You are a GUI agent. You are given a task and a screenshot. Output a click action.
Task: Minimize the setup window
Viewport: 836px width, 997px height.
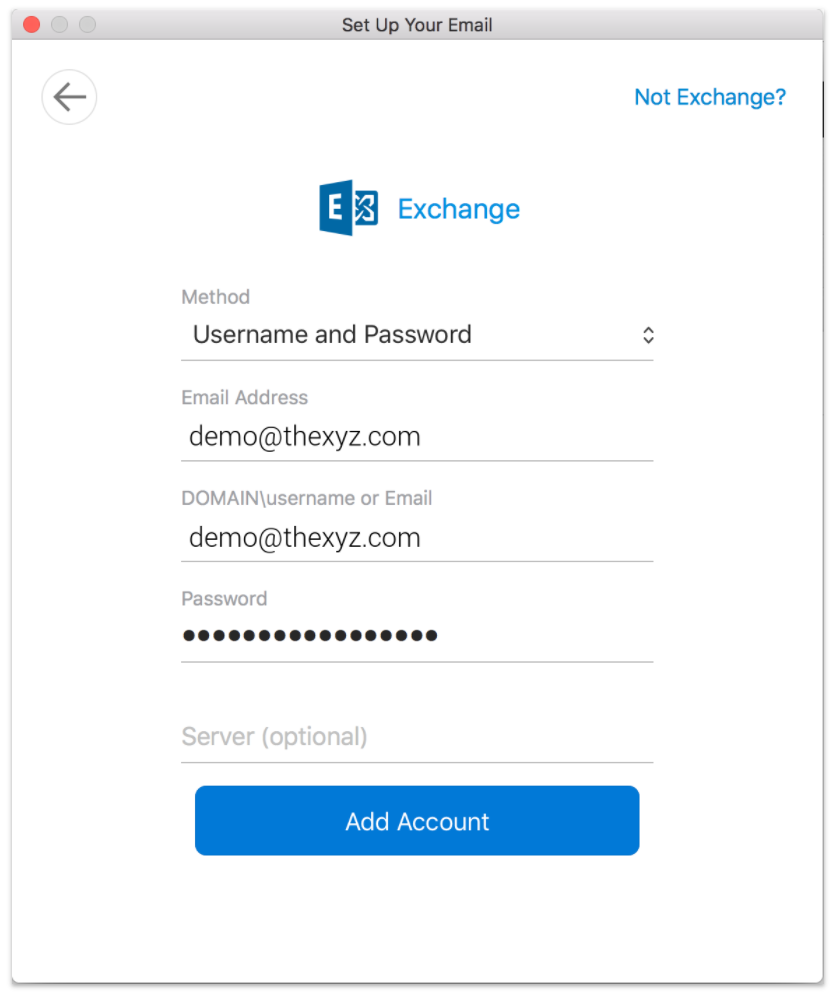[x=60, y=25]
